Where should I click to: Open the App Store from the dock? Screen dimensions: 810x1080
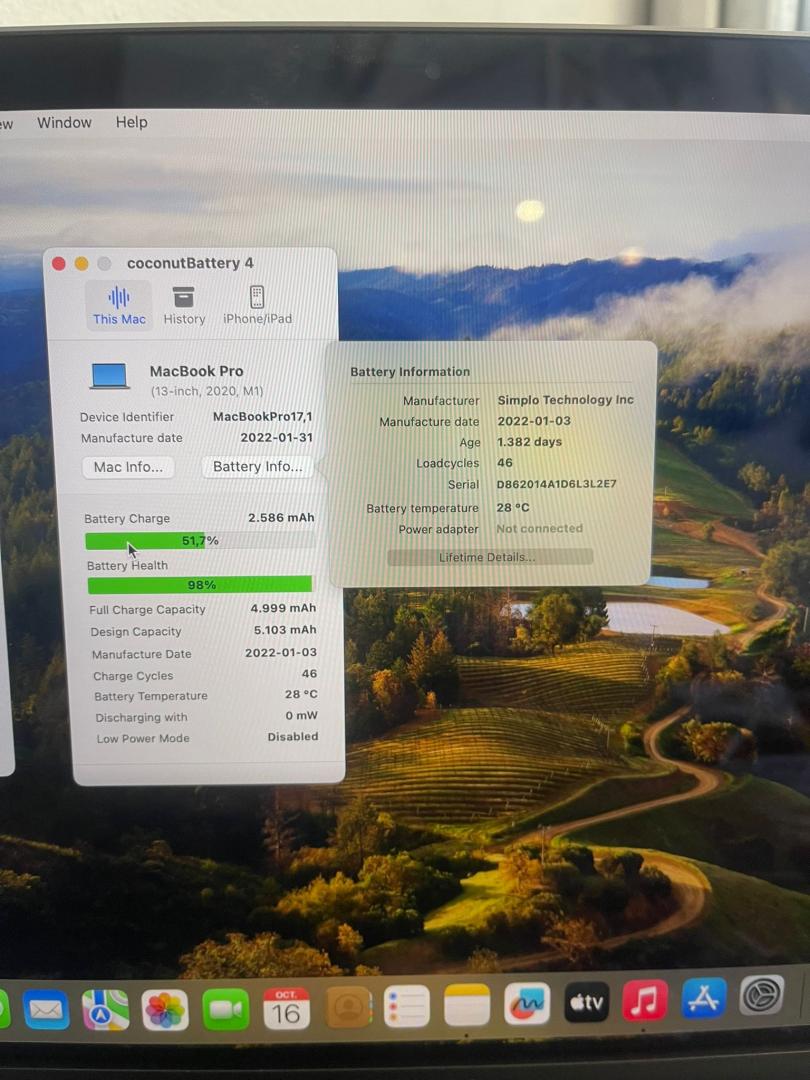704,998
